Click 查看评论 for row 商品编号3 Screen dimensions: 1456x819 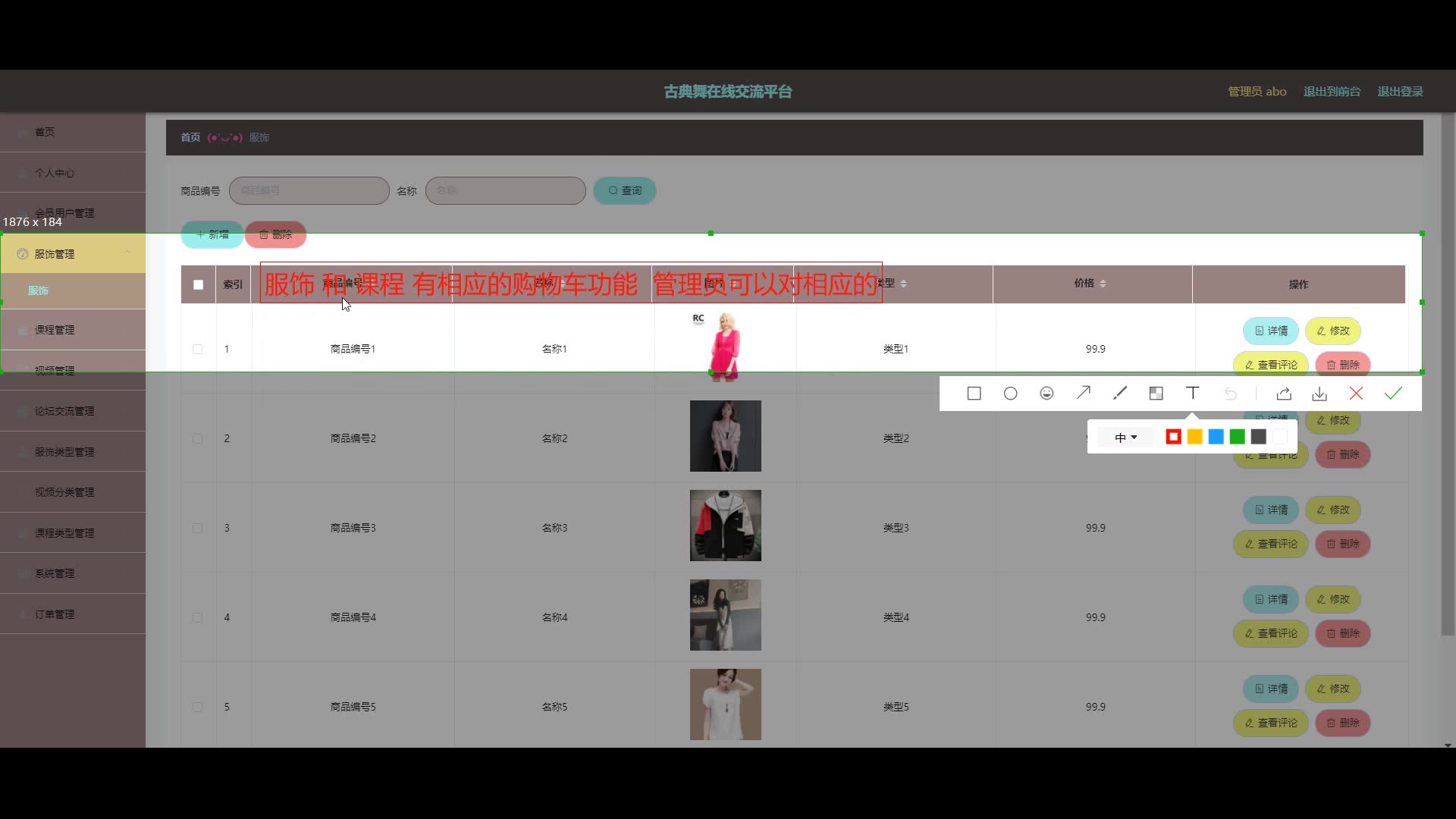pyautogui.click(x=1271, y=544)
